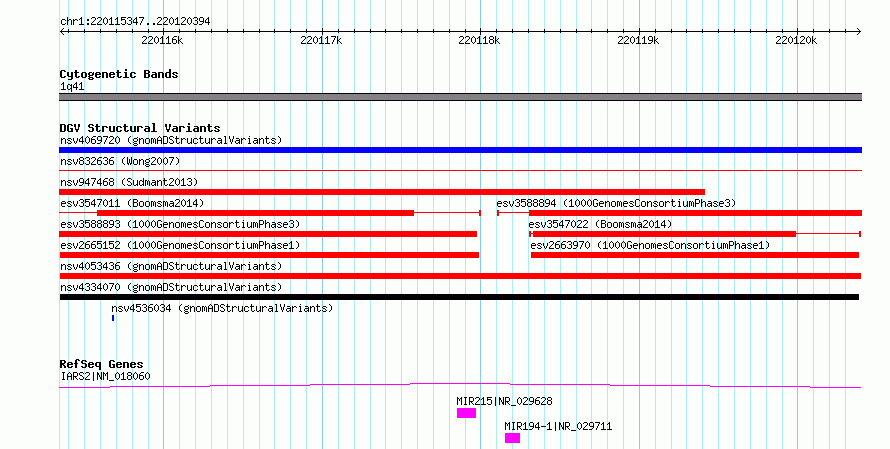The height and width of the screenshot is (449, 890).
Task: Click the 220118k ruler tick label
Action: [x=480, y=40]
